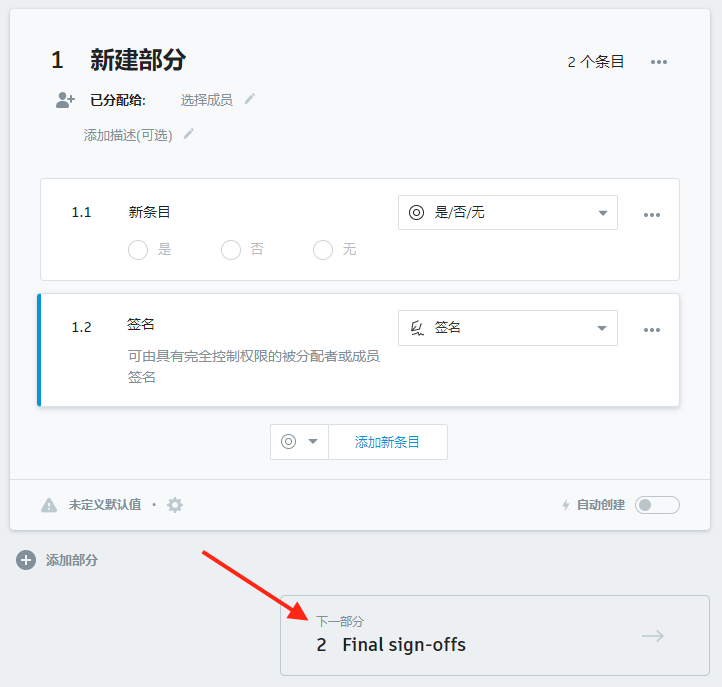Select the 否 radio option

click(x=231, y=250)
